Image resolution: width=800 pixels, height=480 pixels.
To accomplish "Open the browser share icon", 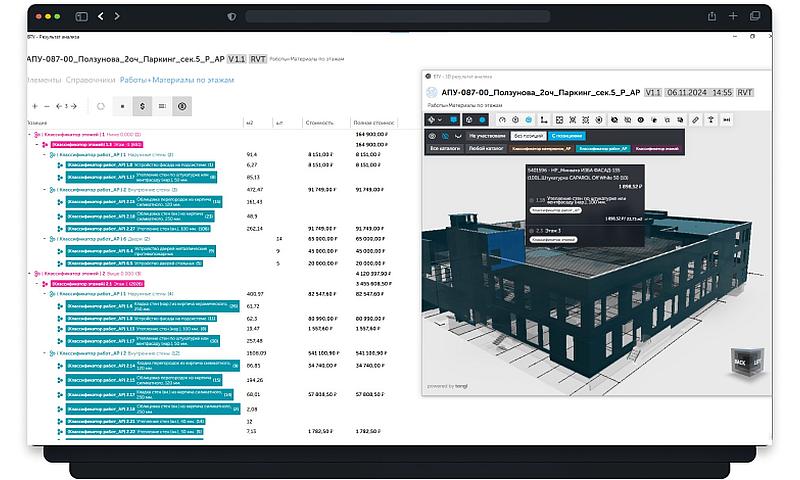I will 712,16.
